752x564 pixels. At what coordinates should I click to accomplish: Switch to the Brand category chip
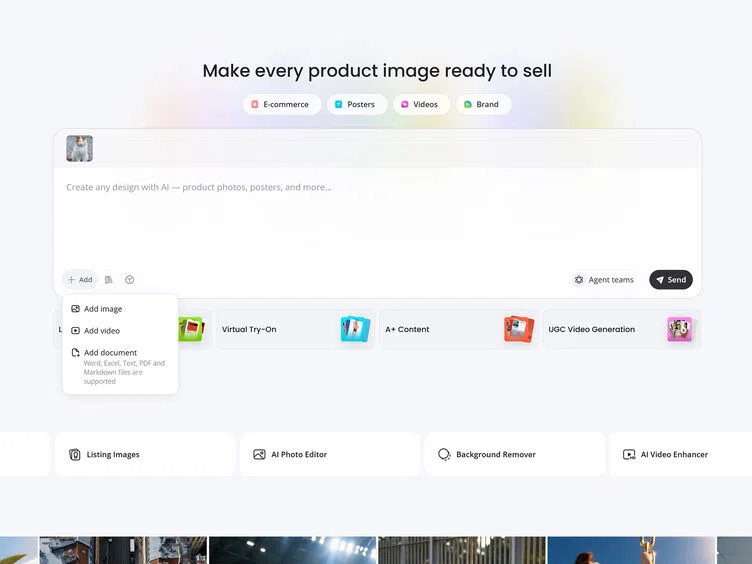click(483, 104)
